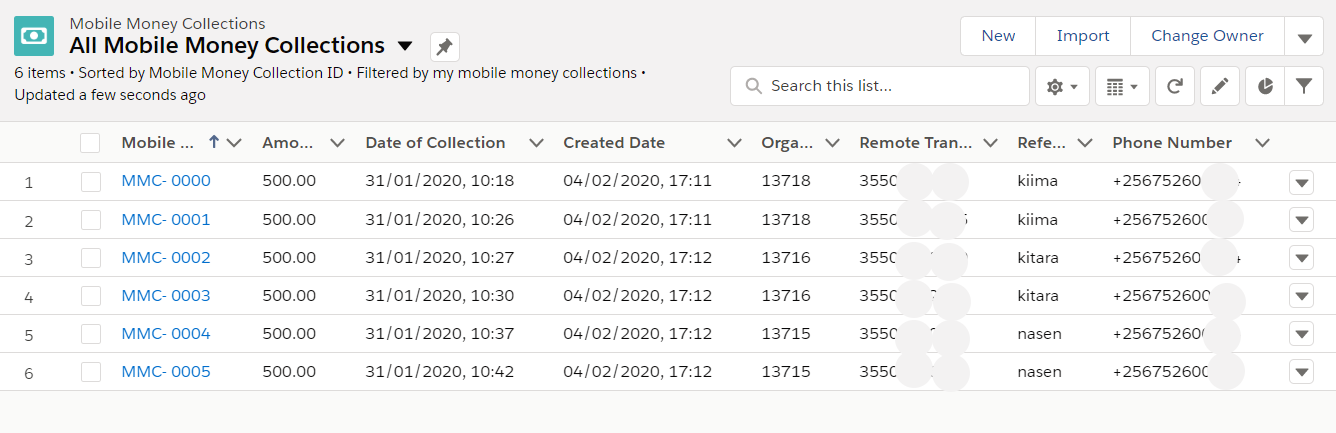Open Date of Collection column menu

coord(536,143)
